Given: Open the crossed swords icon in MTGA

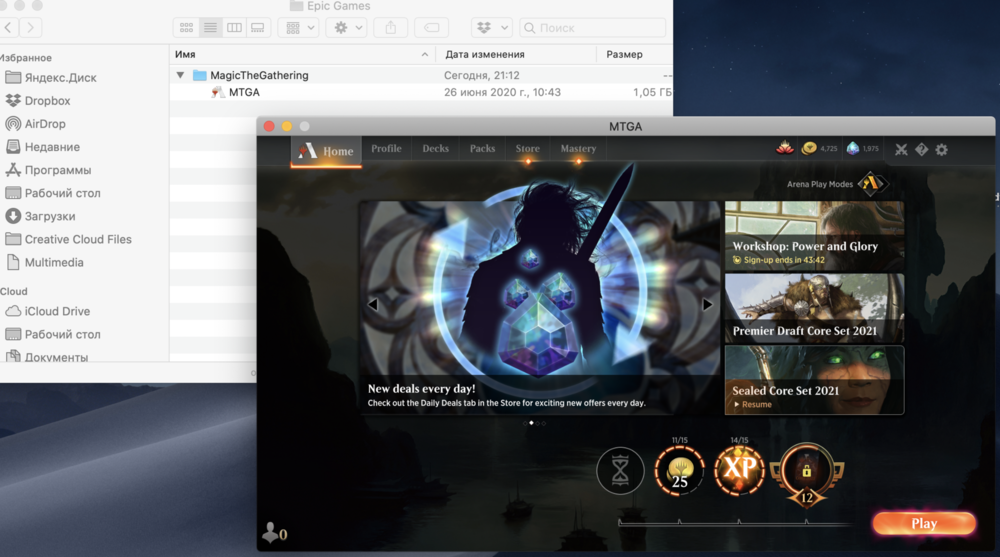Looking at the screenshot, I should 901,150.
